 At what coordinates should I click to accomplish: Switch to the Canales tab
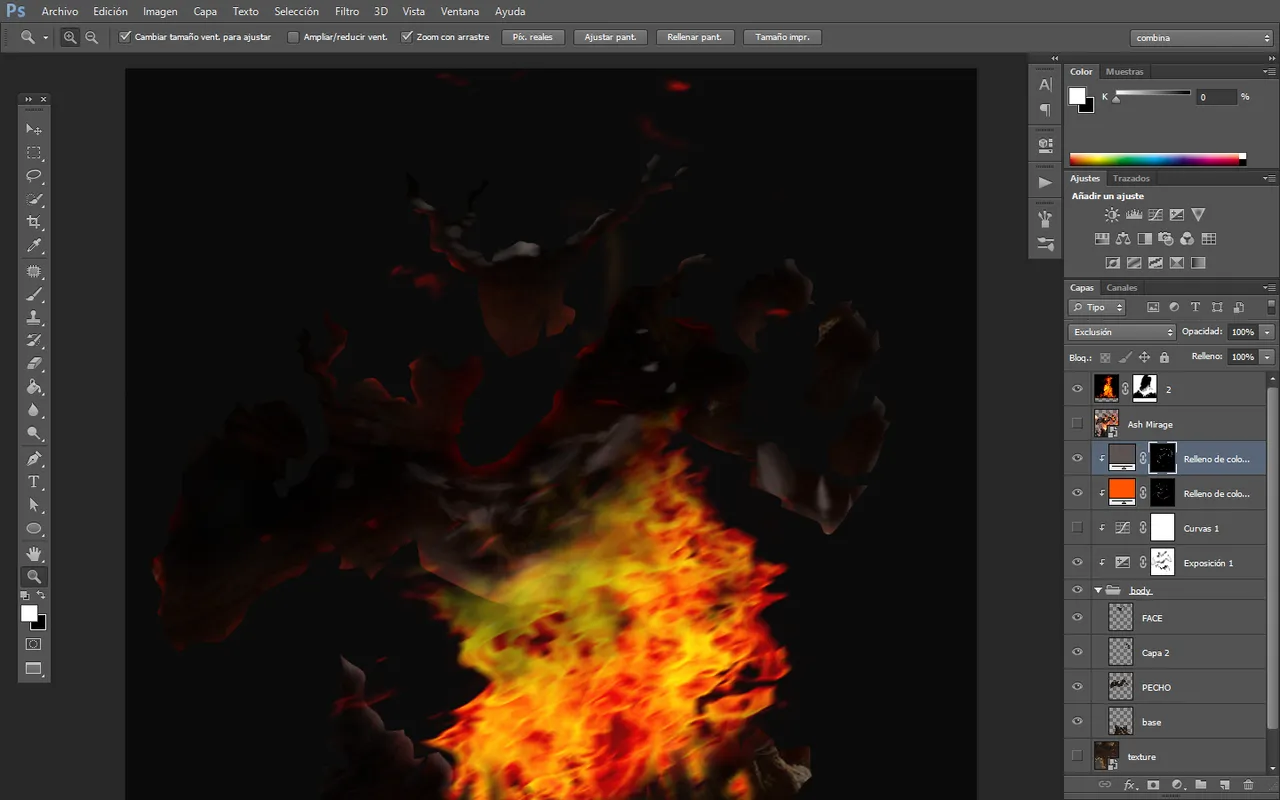[1122, 288]
